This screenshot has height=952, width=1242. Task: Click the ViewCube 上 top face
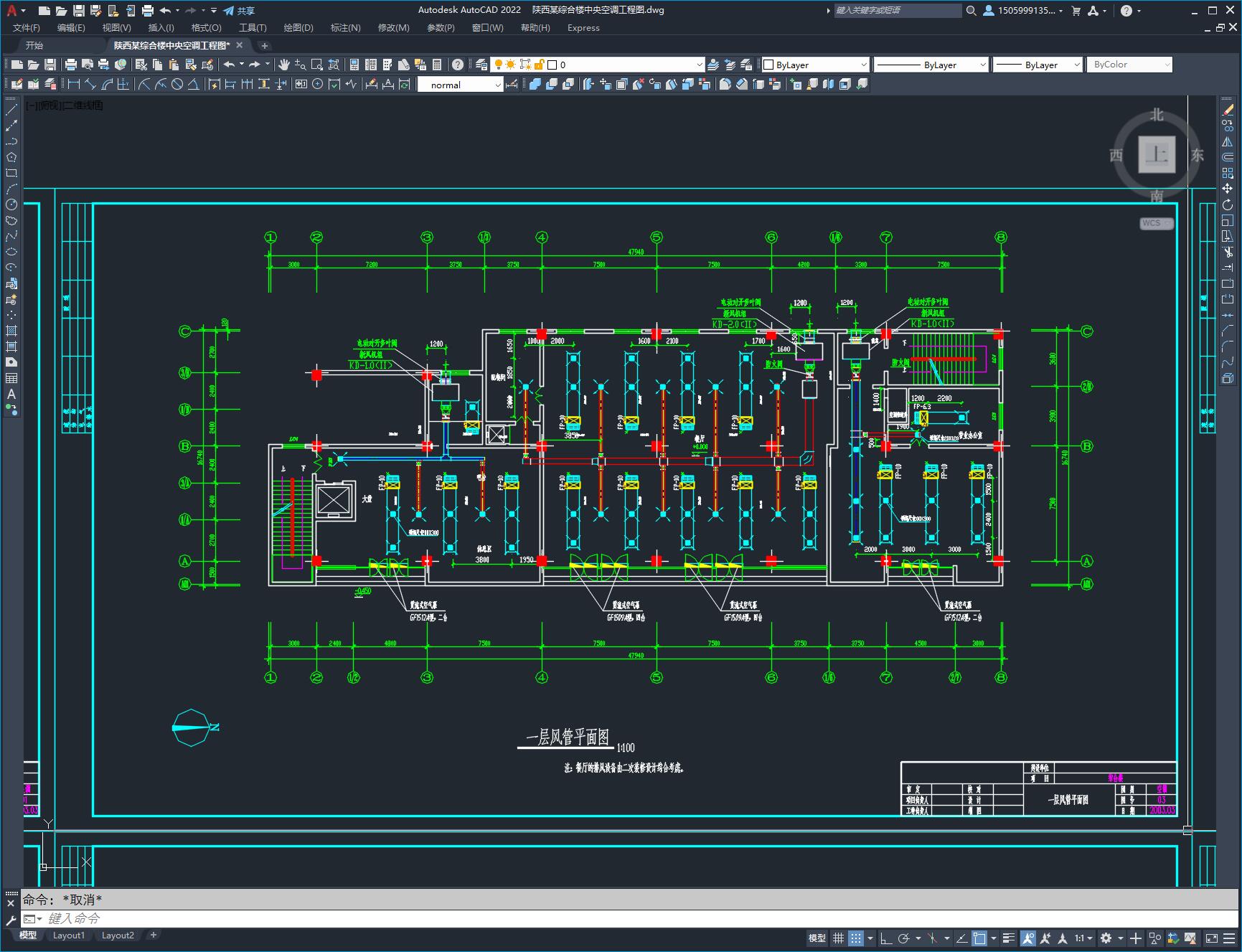click(x=1157, y=154)
